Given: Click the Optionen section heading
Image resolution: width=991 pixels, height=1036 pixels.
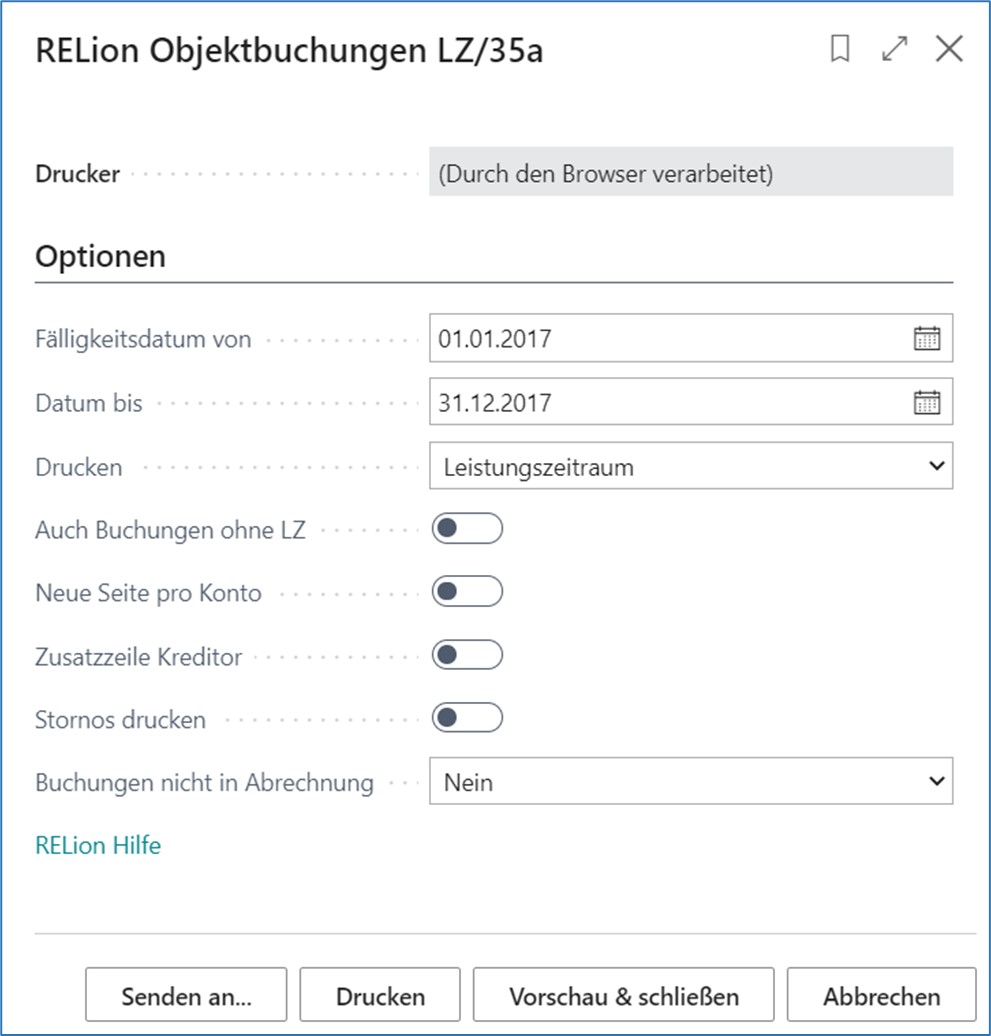Looking at the screenshot, I should (100, 256).
